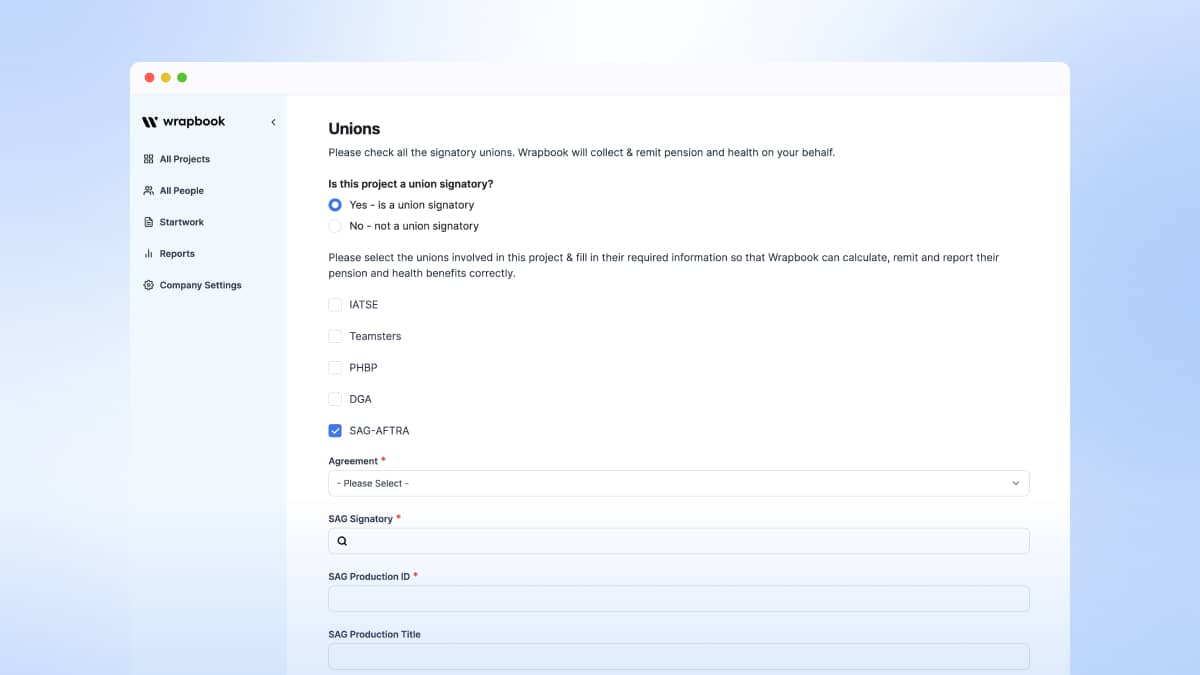Click the SAG Production Title label
The image size is (1200, 675).
point(374,634)
